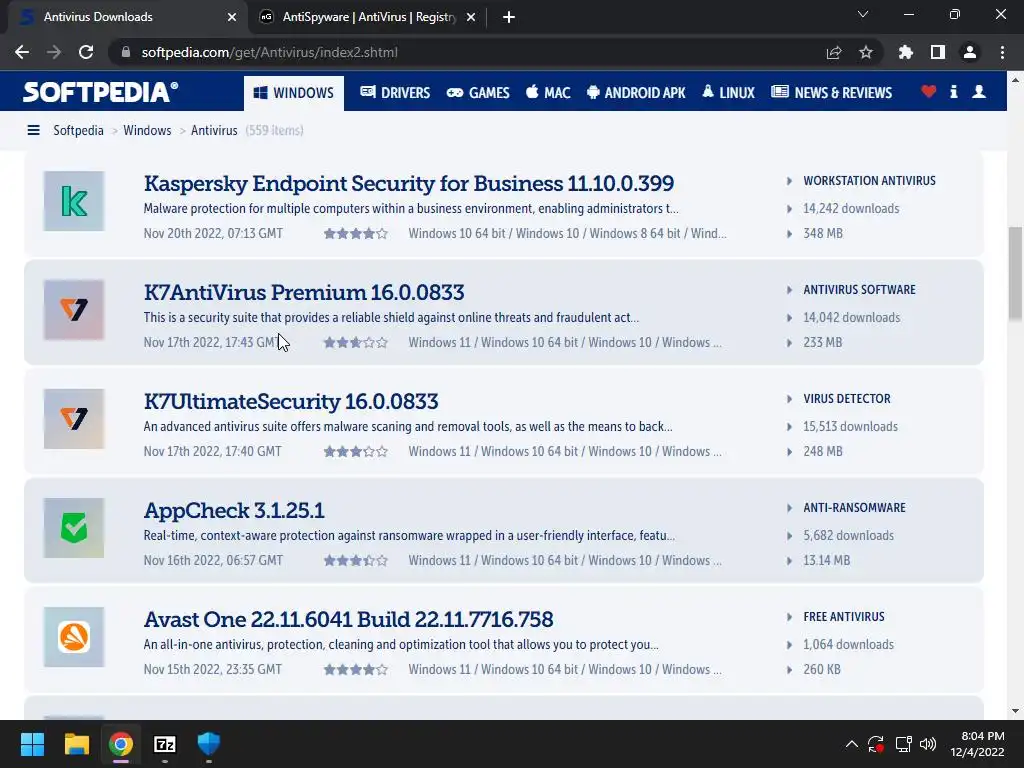Image resolution: width=1024 pixels, height=768 pixels.
Task: Click the red heart favorites icon
Action: pyautogui.click(x=928, y=92)
